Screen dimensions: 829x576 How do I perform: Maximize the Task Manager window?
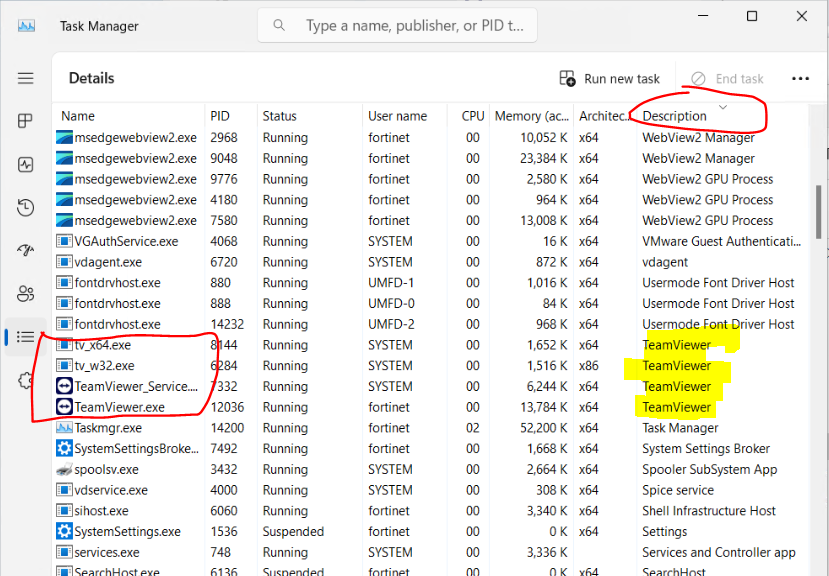pos(751,16)
